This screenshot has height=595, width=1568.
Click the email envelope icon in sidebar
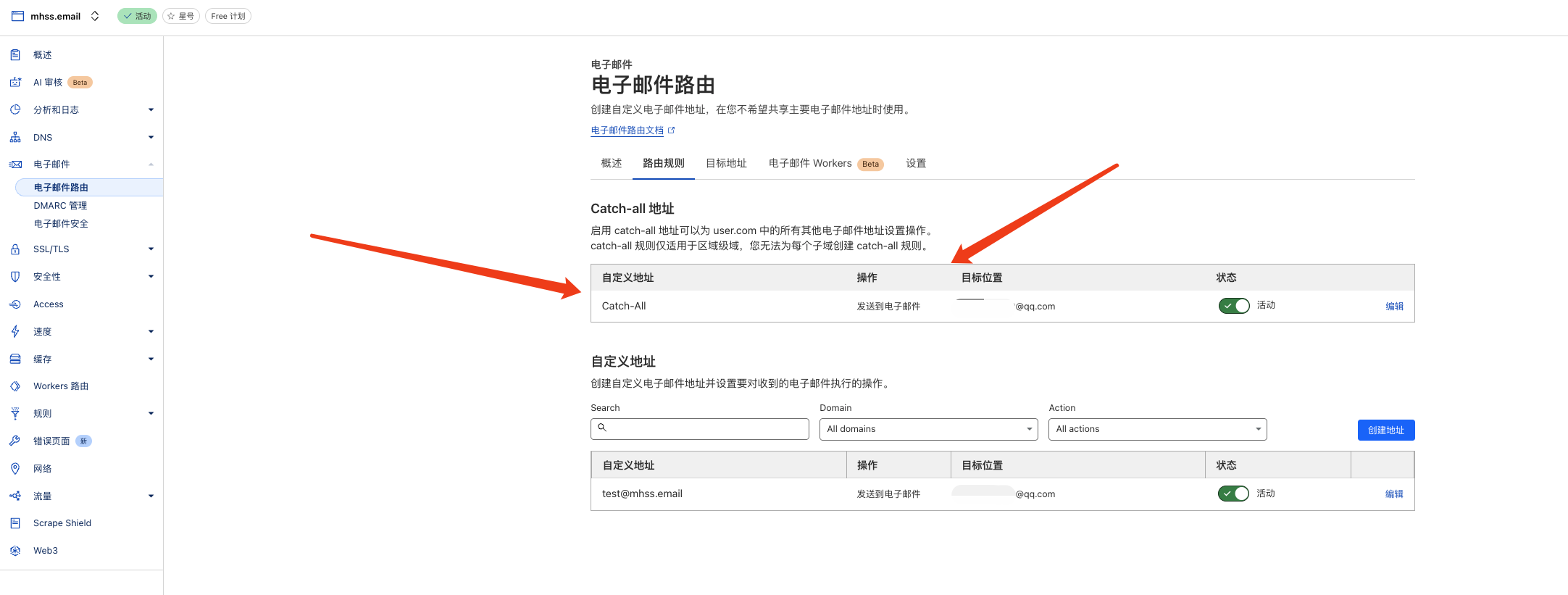tap(15, 165)
